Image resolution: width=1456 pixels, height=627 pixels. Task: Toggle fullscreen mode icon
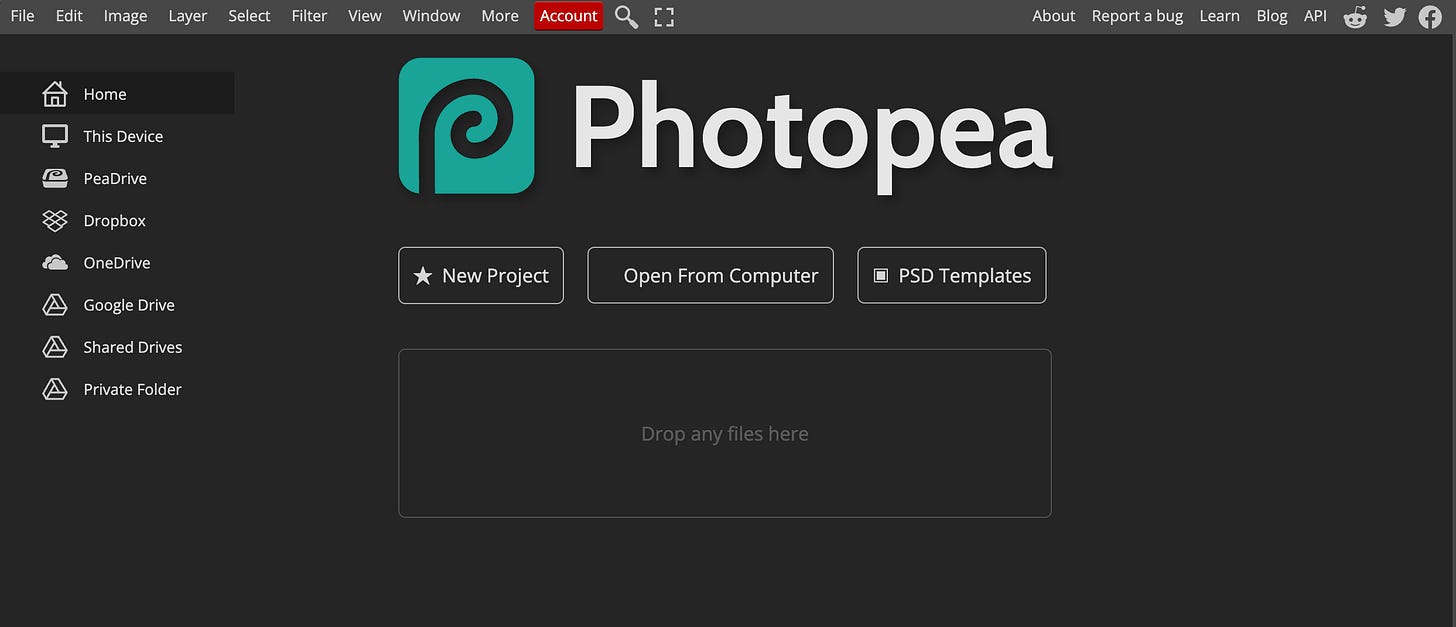point(664,16)
